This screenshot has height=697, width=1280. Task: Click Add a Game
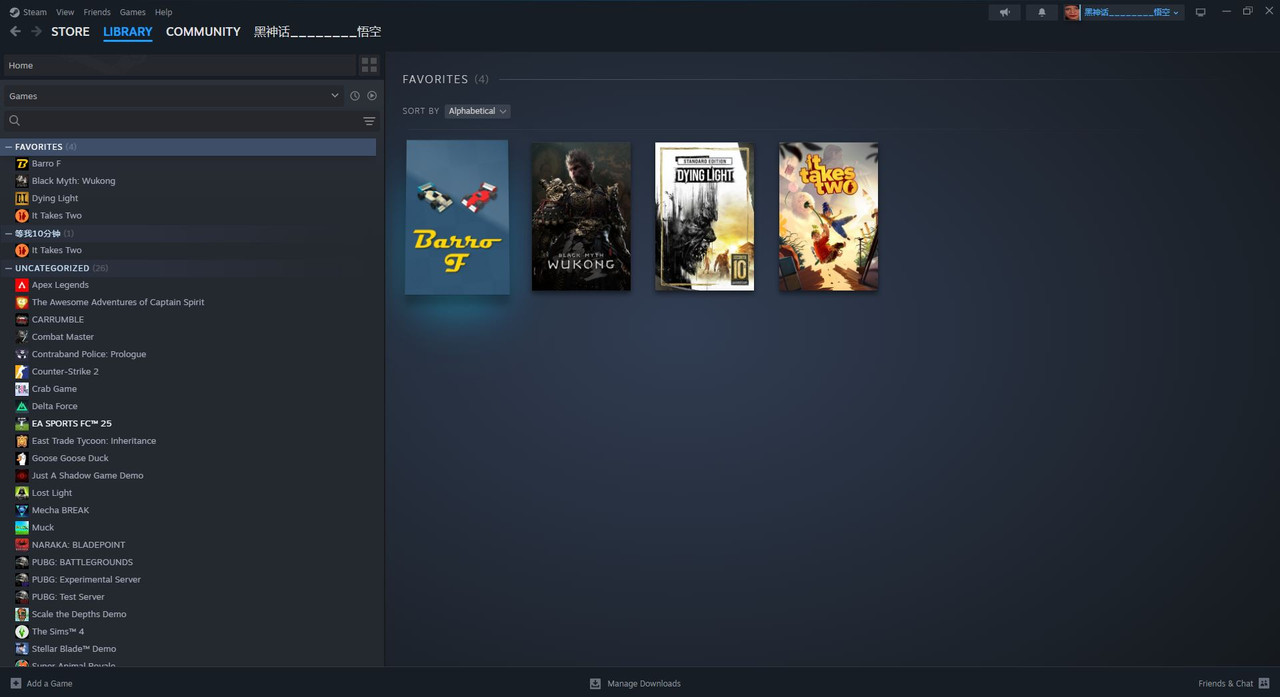pyautogui.click(x=41, y=684)
